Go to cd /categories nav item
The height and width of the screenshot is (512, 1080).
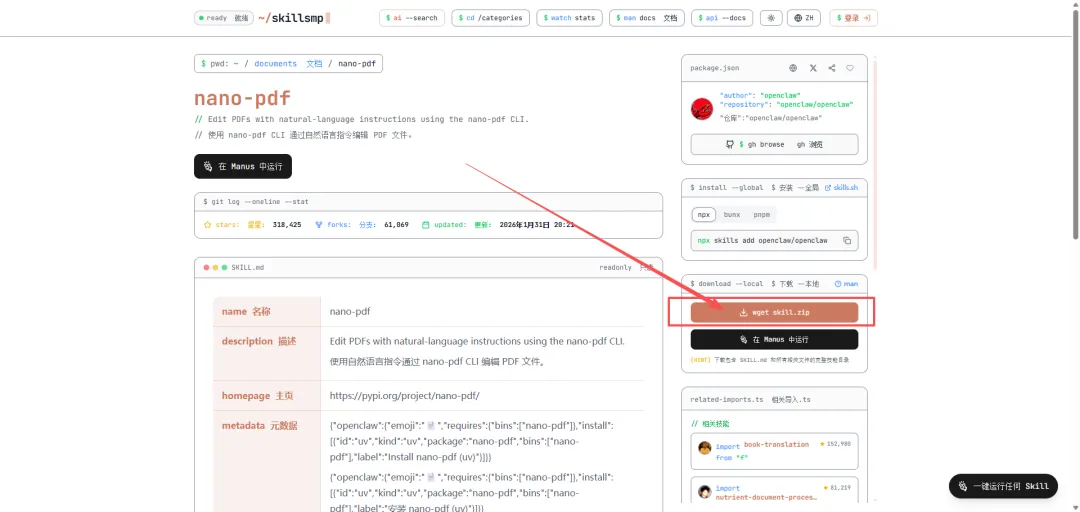pyautogui.click(x=490, y=18)
